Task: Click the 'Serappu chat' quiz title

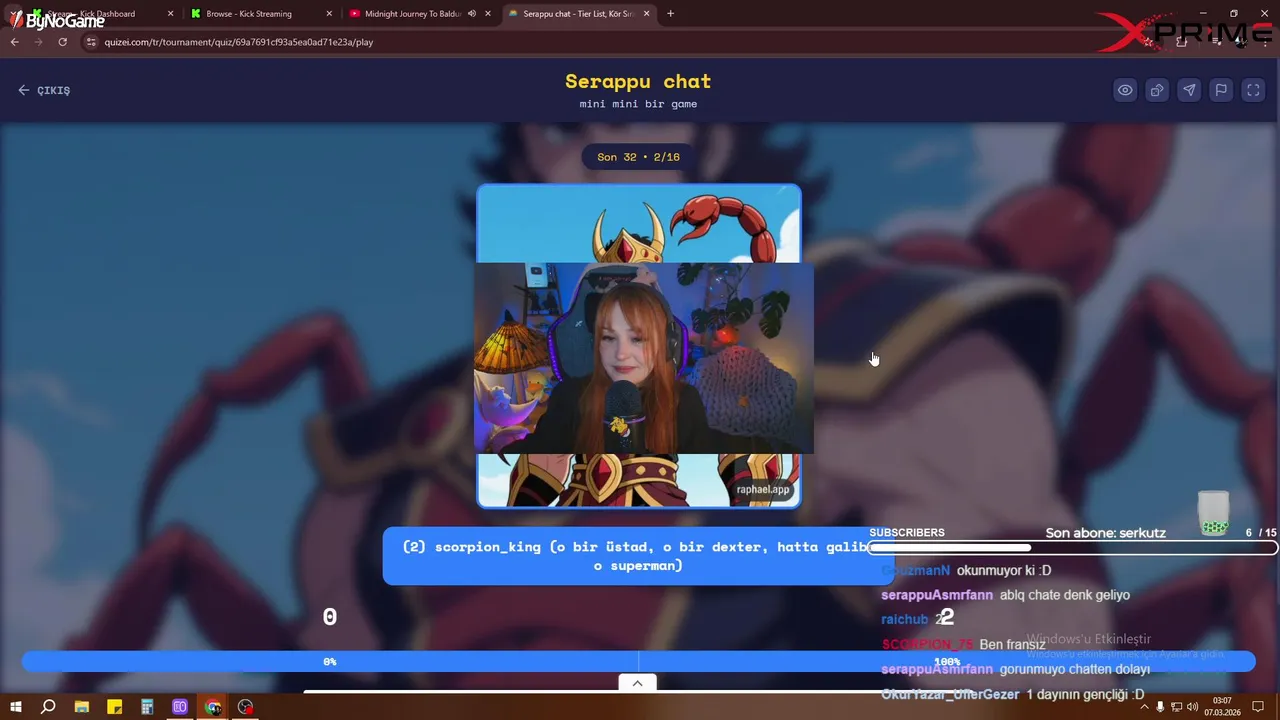Action: click(638, 81)
